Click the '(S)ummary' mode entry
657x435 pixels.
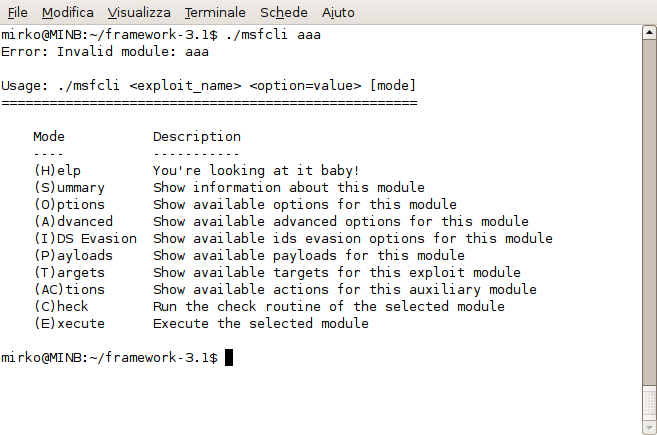click(69, 187)
